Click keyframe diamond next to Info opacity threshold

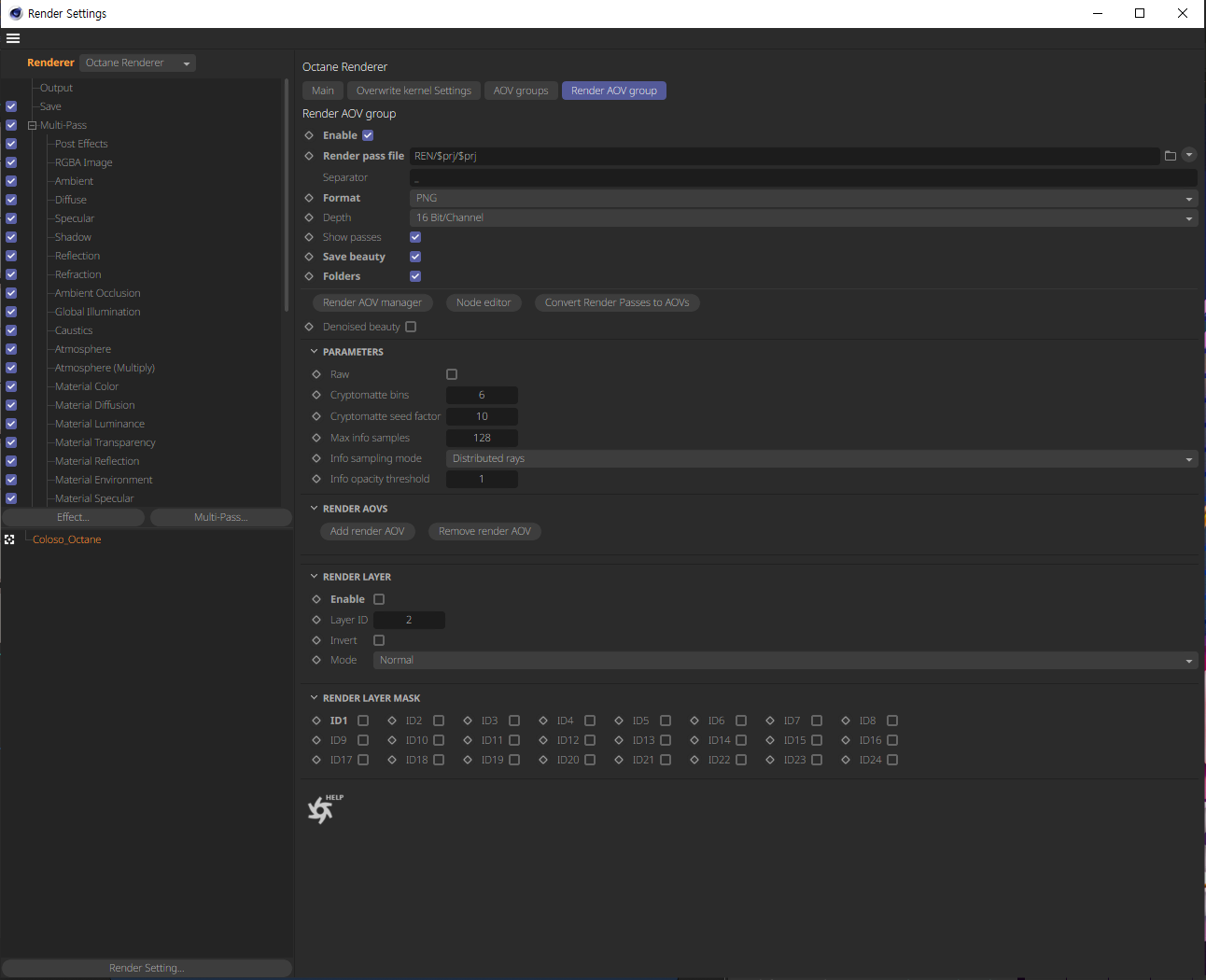pos(316,479)
